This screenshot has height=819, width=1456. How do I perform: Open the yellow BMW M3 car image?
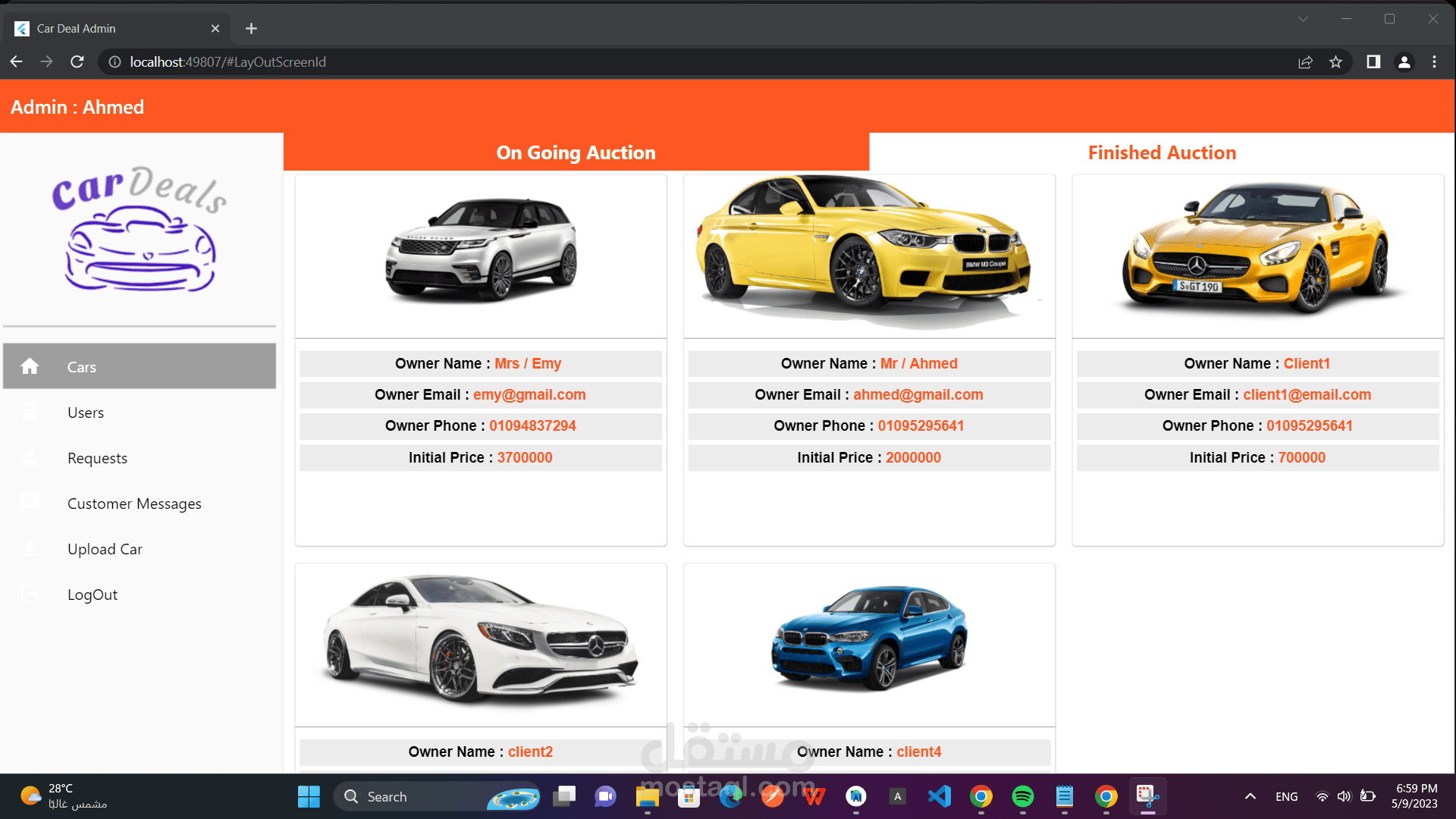pos(869,253)
